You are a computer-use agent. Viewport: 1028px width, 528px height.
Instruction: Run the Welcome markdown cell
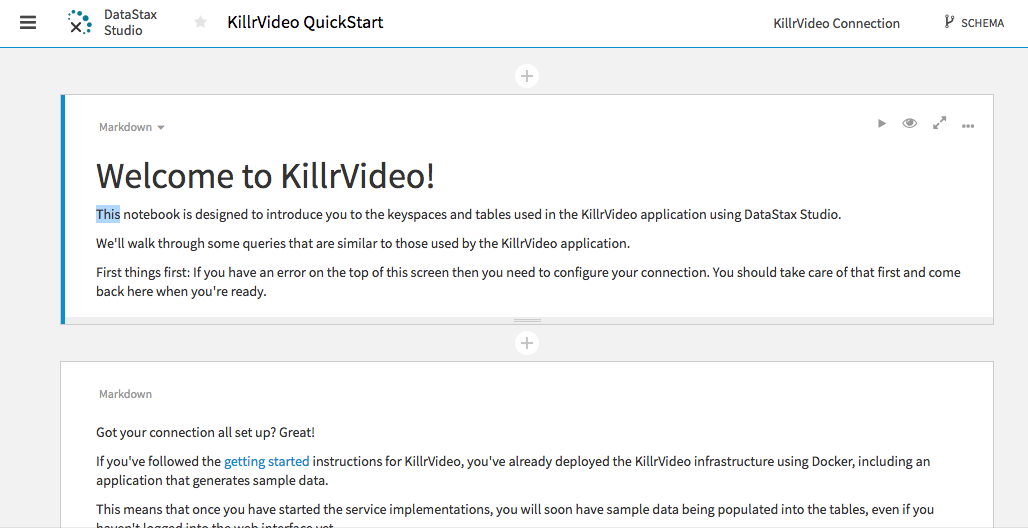pos(882,123)
